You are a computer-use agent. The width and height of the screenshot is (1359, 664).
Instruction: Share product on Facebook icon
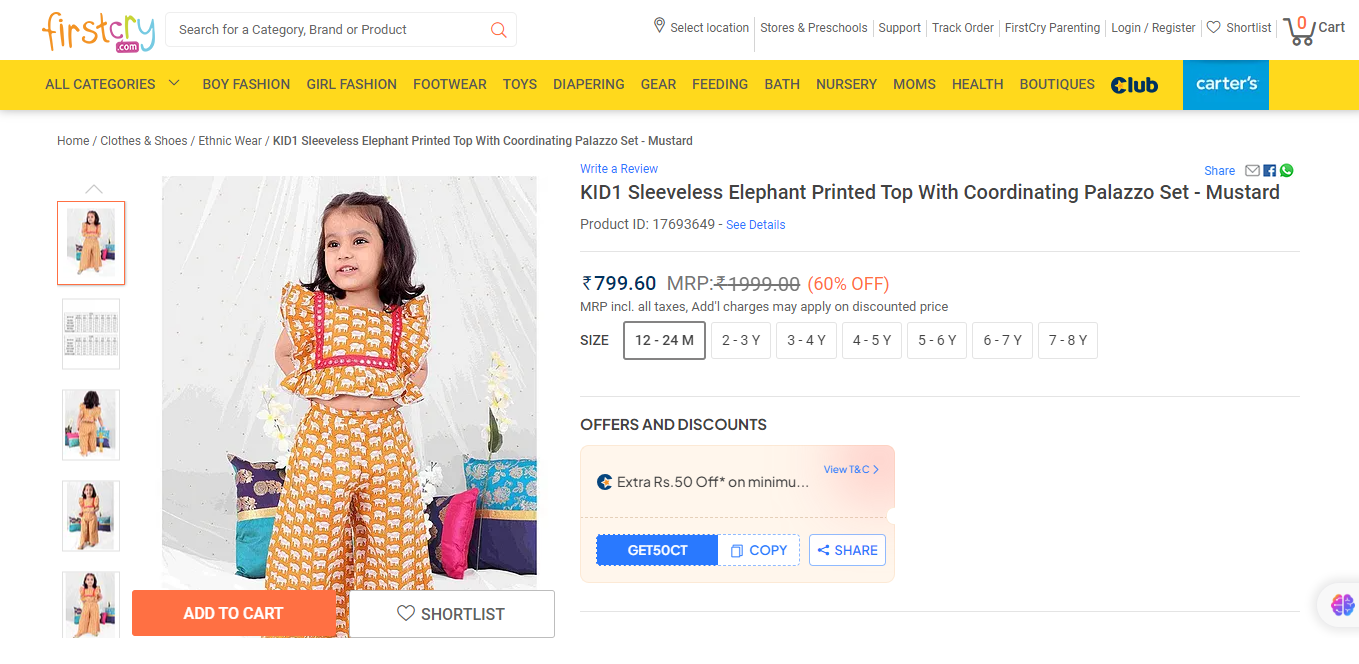pos(1269,171)
